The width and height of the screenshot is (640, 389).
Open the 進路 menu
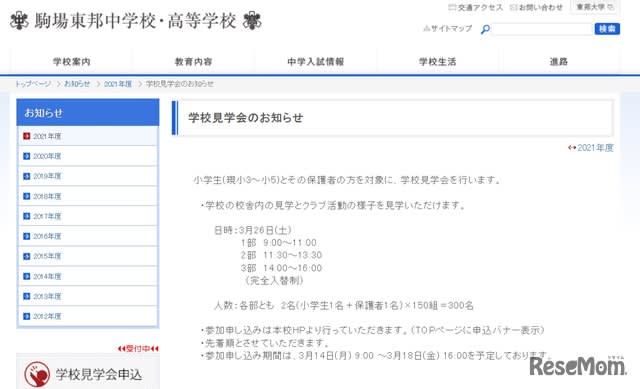(559, 62)
